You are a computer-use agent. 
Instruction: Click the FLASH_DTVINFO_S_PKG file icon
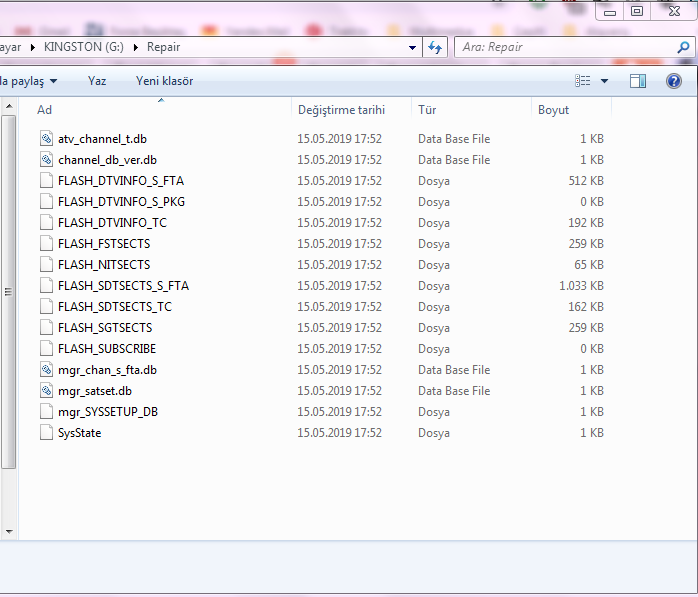[x=46, y=201]
